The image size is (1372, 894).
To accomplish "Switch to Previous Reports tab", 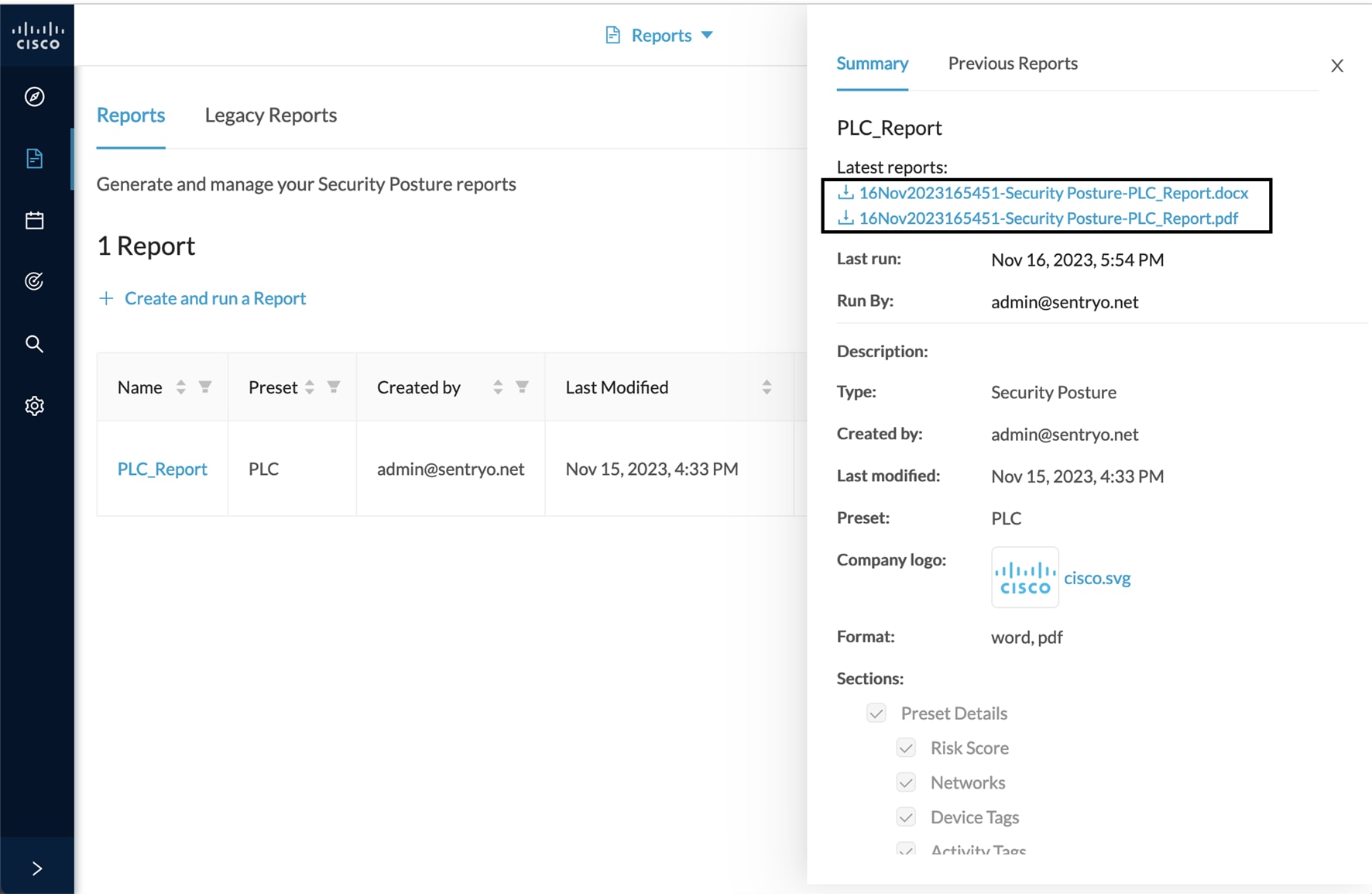I will [x=1012, y=64].
